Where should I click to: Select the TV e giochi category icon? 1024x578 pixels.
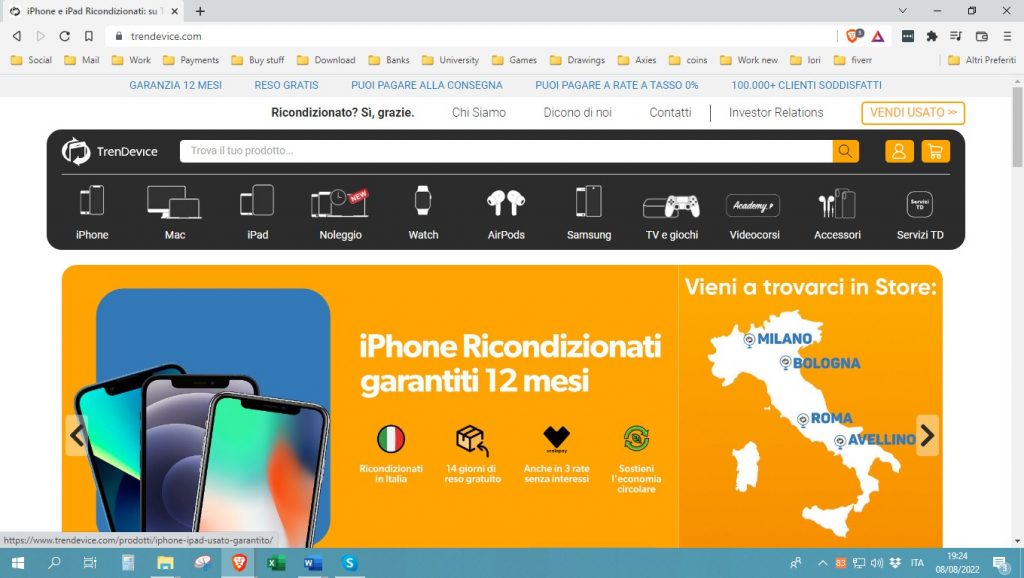tap(672, 206)
